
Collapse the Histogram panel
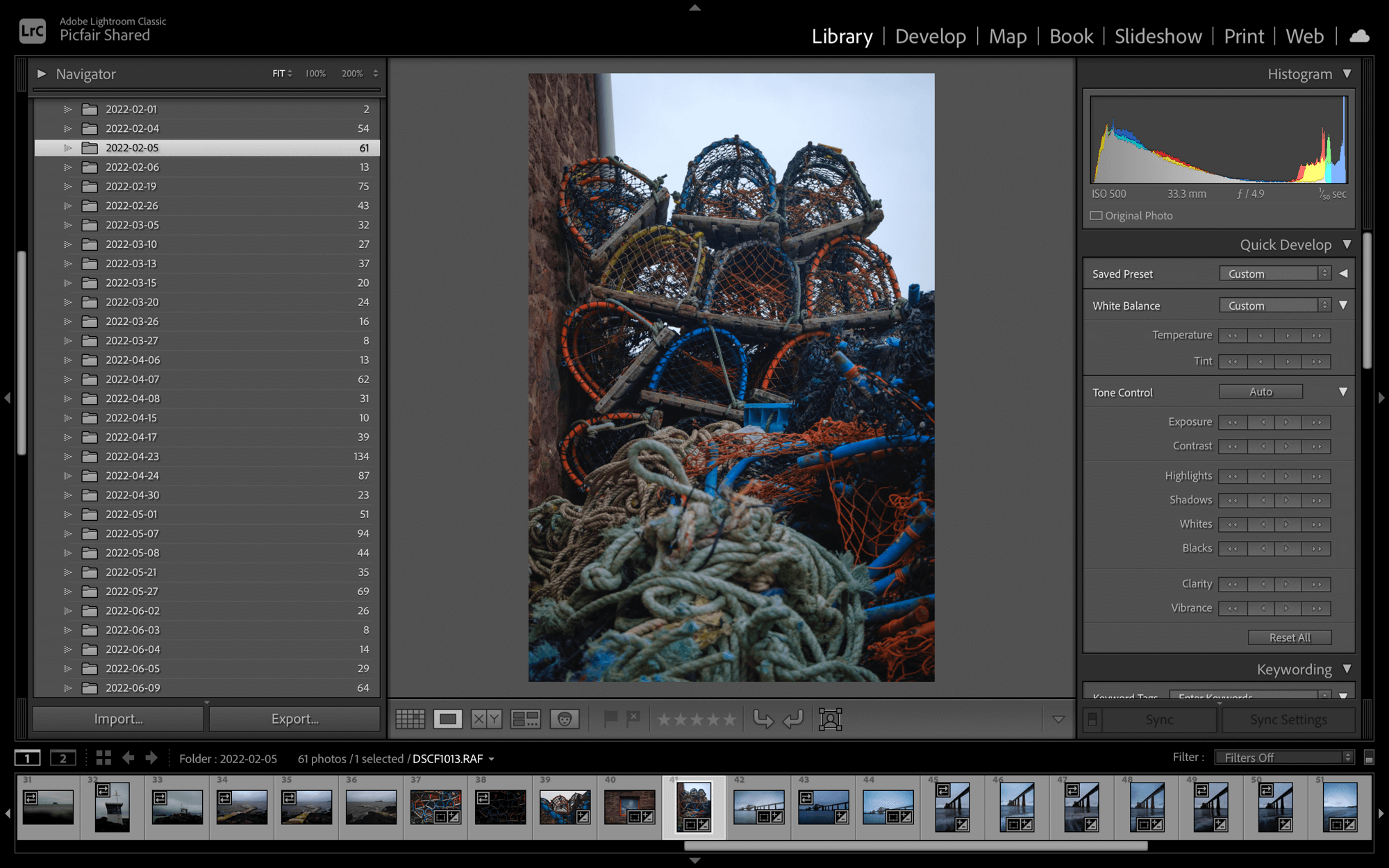point(1347,74)
